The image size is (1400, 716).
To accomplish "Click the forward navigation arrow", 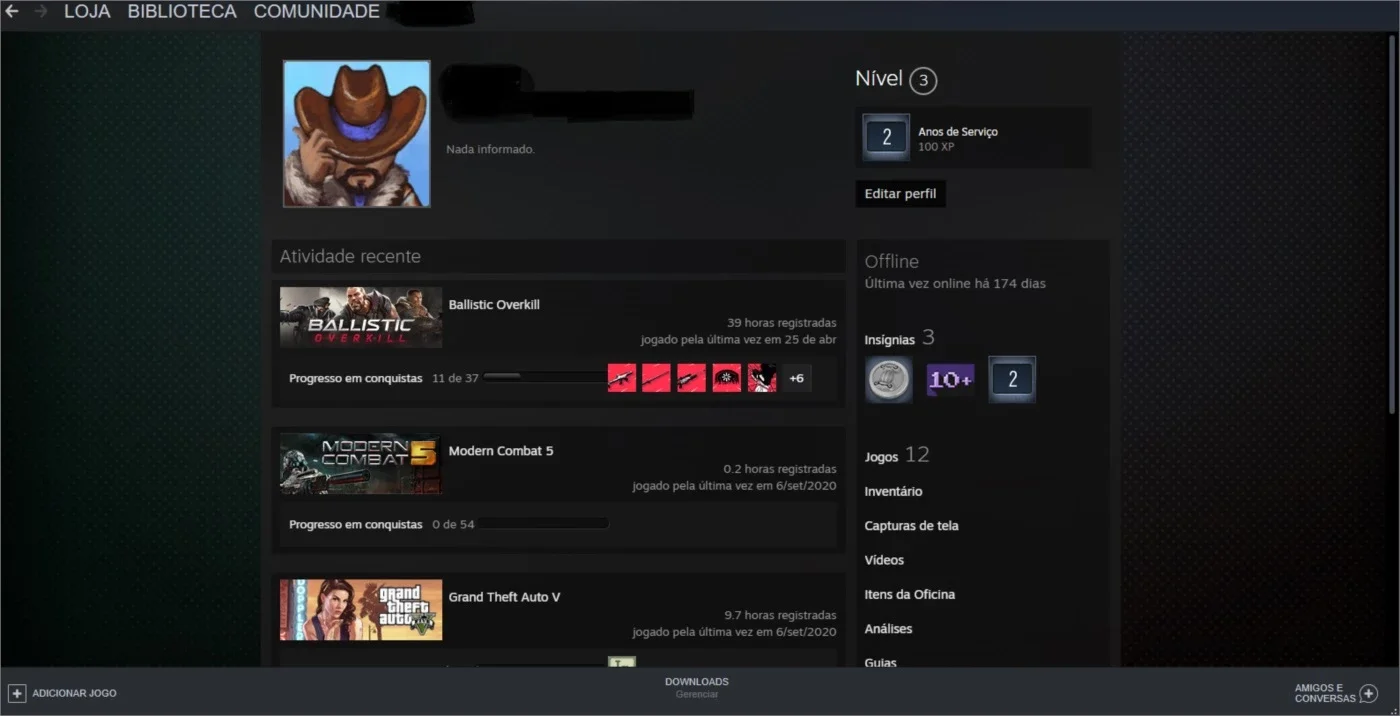I will pyautogui.click(x=41, y=12).
